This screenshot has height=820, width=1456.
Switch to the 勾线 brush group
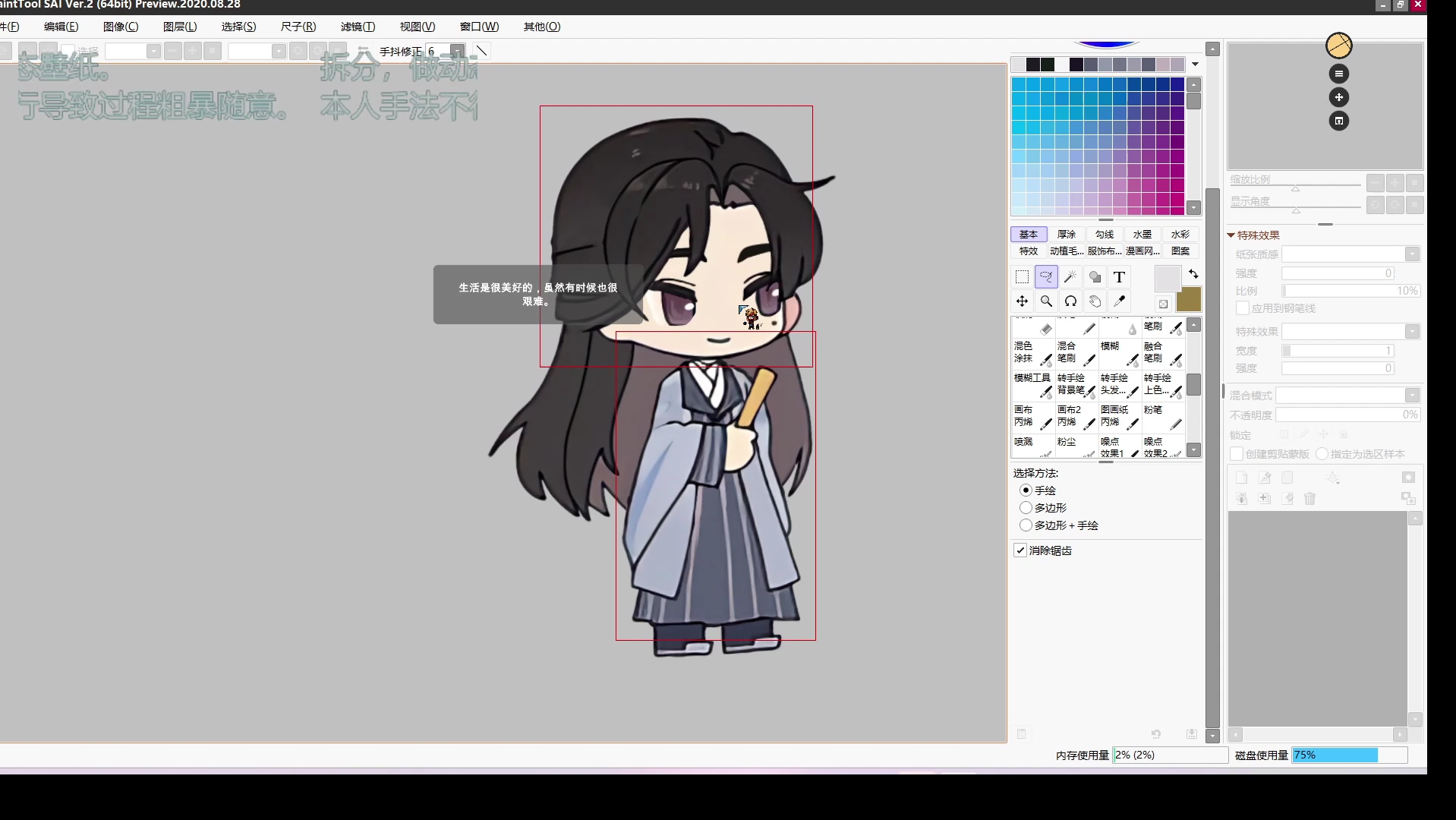[x=1105, y=235]
